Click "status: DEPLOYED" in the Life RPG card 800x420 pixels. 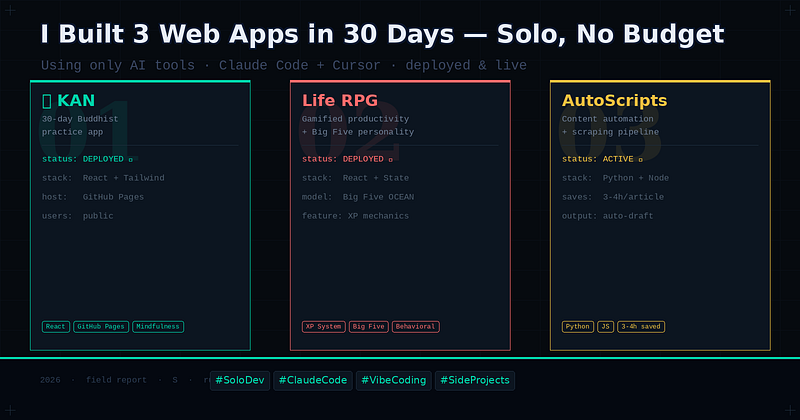click(347, 159)
